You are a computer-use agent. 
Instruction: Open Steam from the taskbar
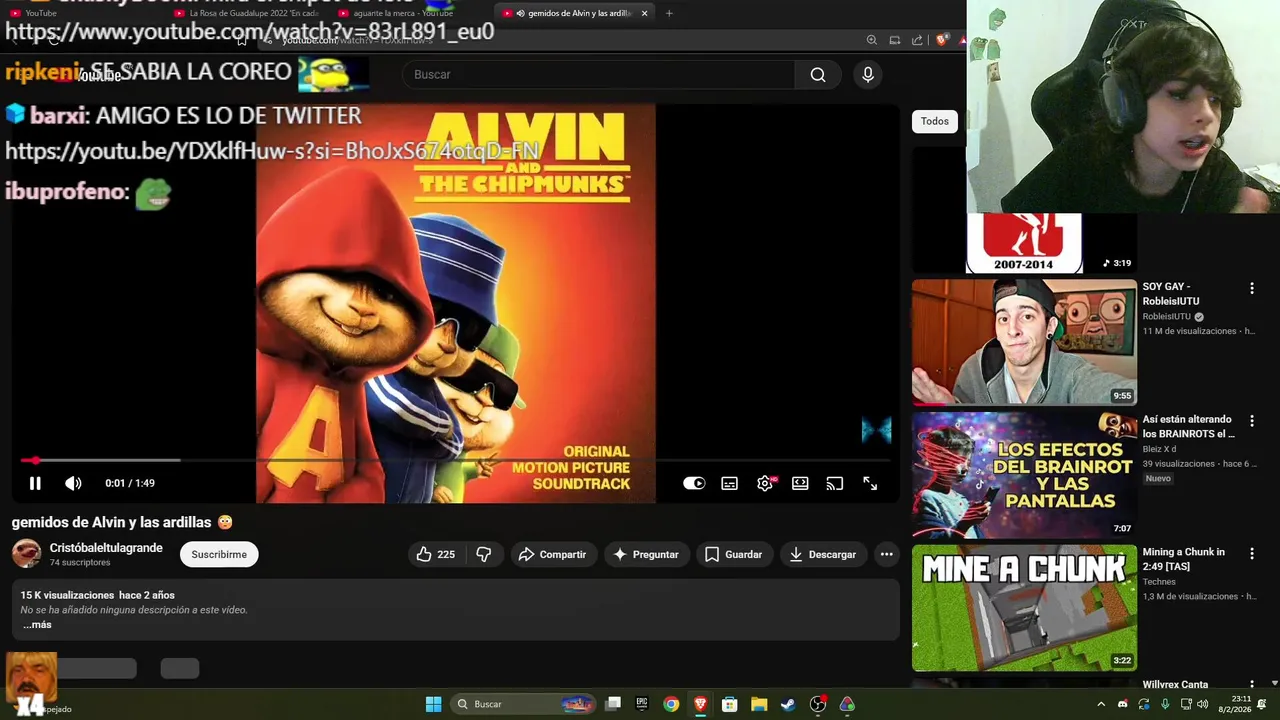[788, 704]
